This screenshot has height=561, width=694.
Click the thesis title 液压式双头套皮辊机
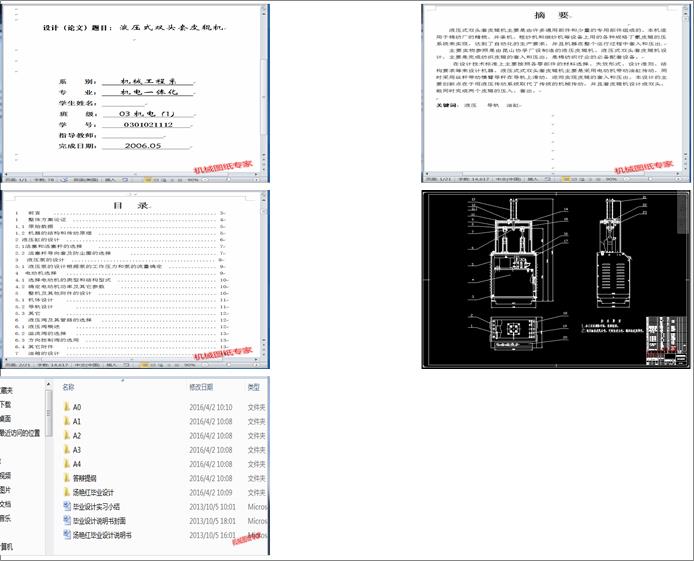pyautogui.click(x=172, y=27)
